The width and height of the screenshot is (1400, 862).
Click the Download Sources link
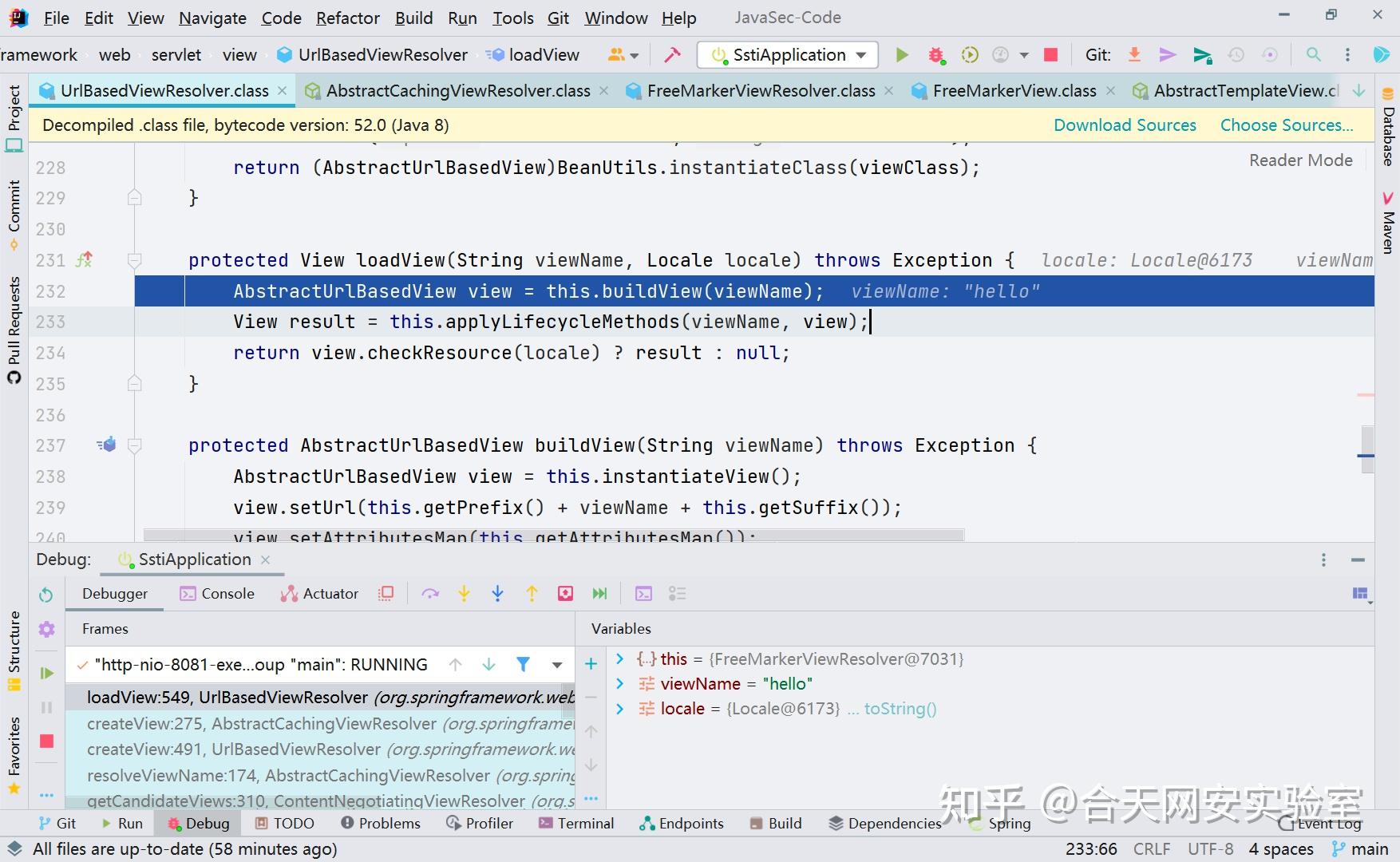pyautogui.click(x=1124, y=125)
